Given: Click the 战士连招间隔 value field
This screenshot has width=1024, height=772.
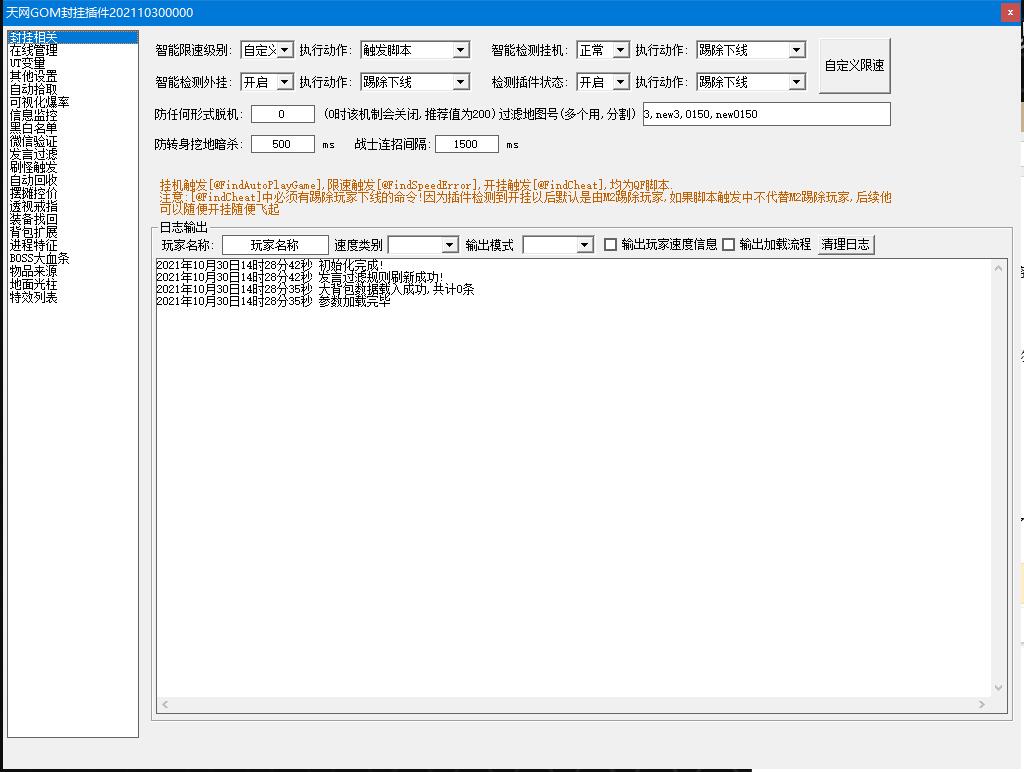Looking at the screenshot, I should point(466,144).
